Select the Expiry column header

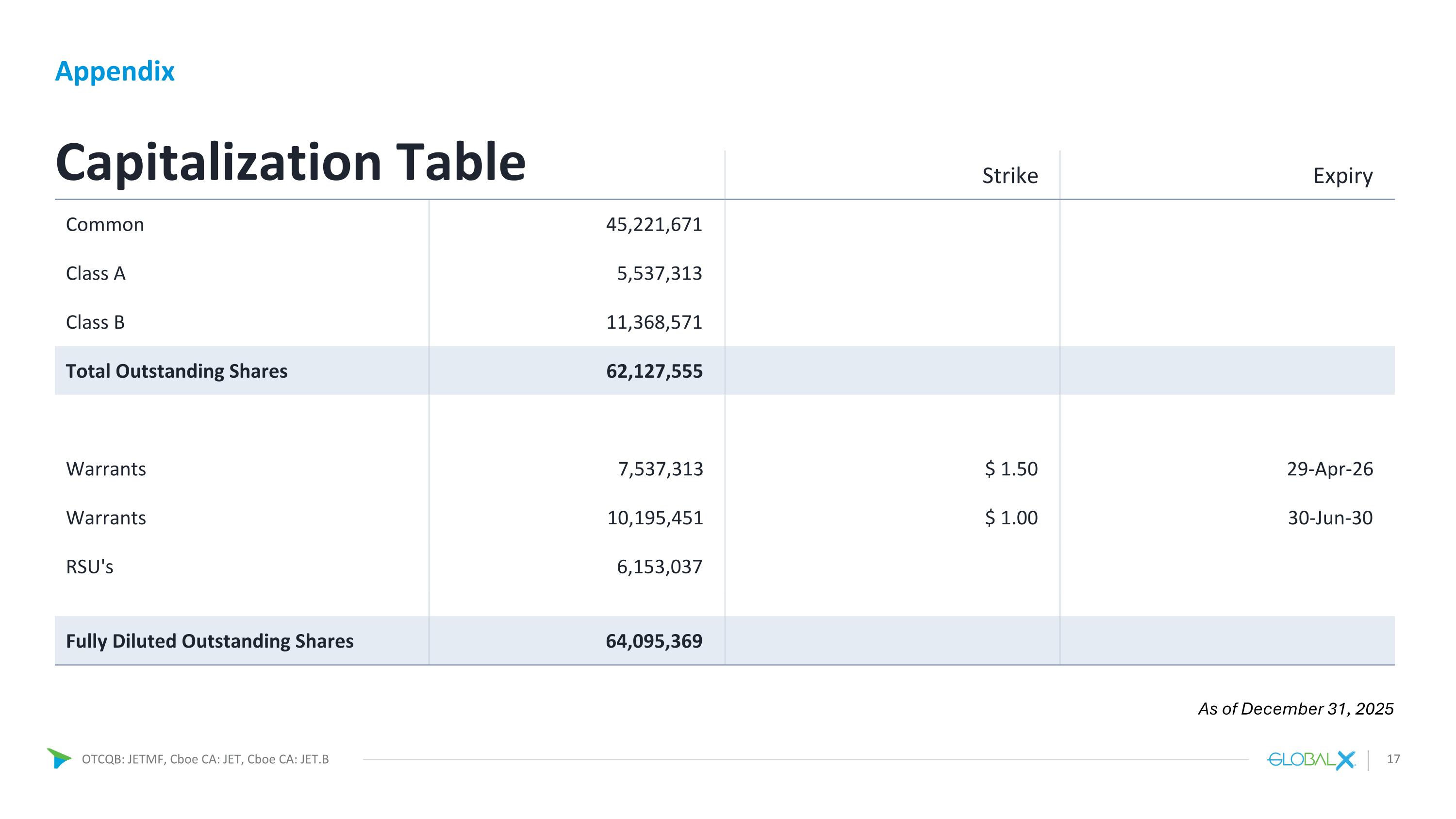click(x=1342, y=176)
